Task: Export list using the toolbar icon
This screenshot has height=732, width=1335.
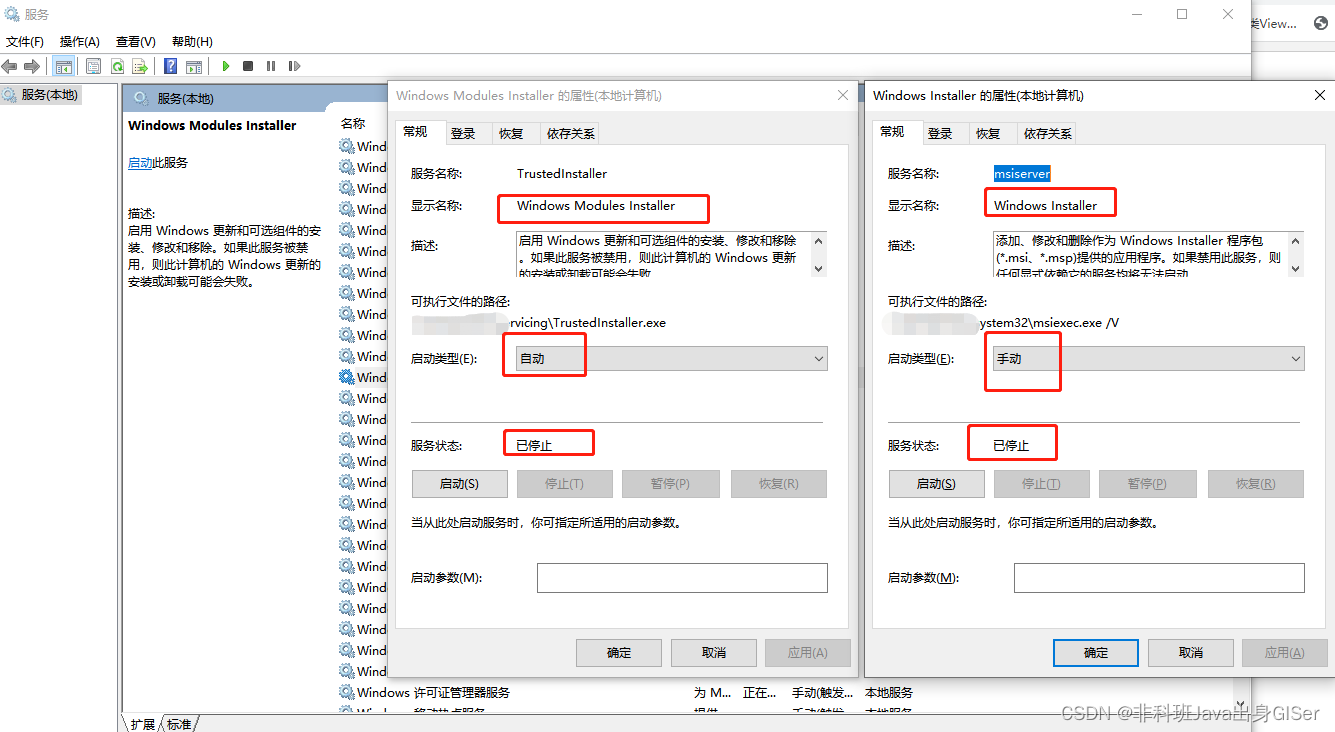Action: tap(140, 66)
